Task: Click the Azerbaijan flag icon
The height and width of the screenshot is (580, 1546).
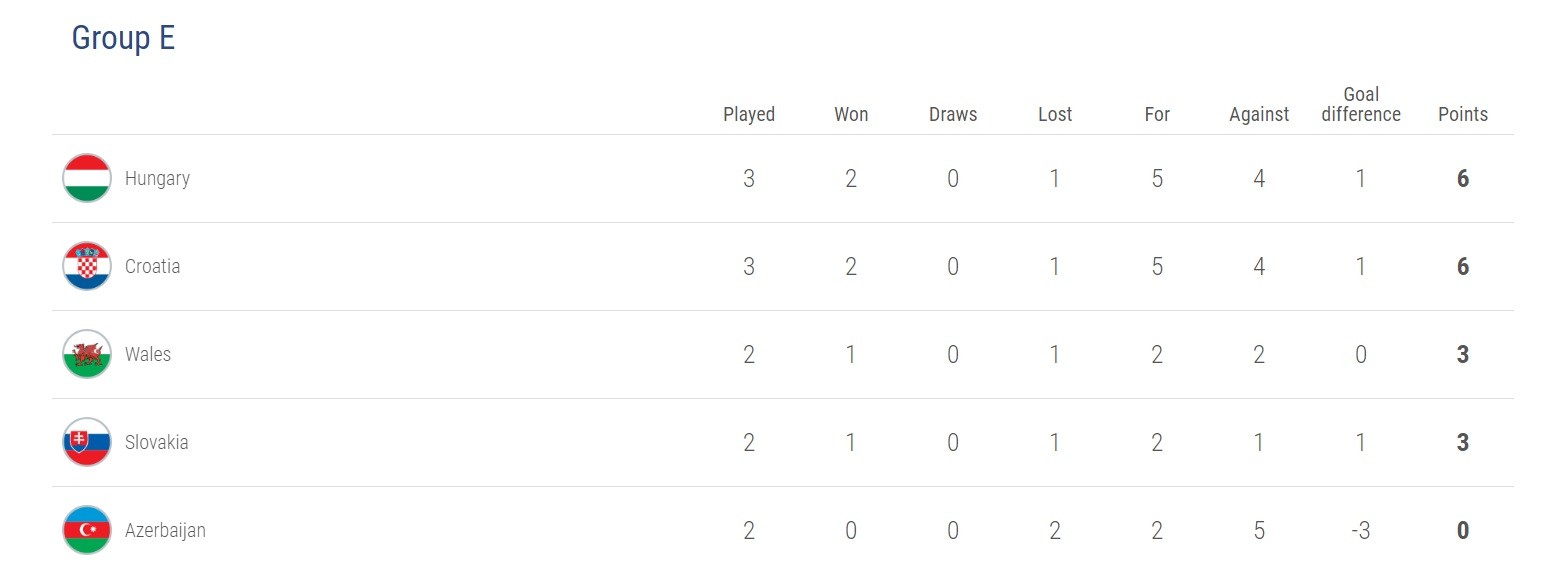Action: 87,530
